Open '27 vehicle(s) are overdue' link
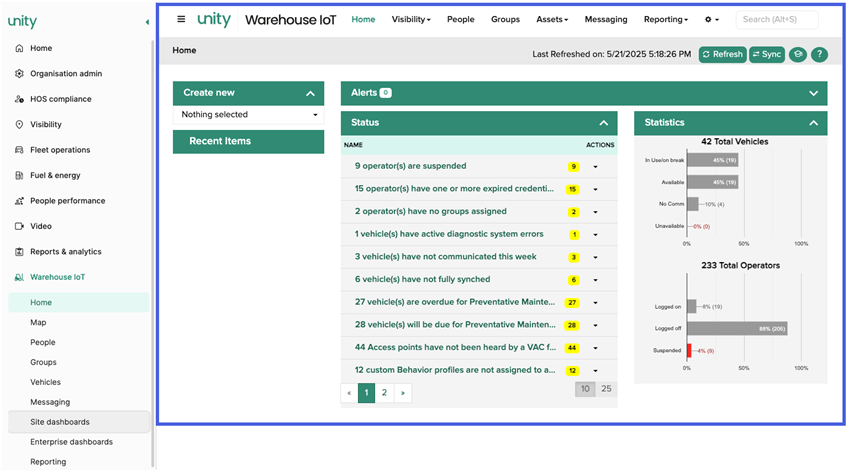The height and width of the screenshot is (470, 864). pyautogui.click(x=455, y=302)
